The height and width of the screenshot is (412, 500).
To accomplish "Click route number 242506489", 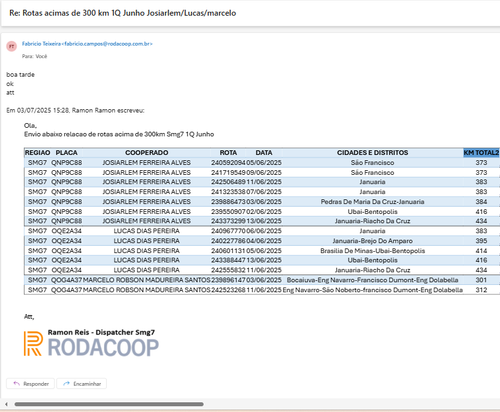I will coord(228,182).
